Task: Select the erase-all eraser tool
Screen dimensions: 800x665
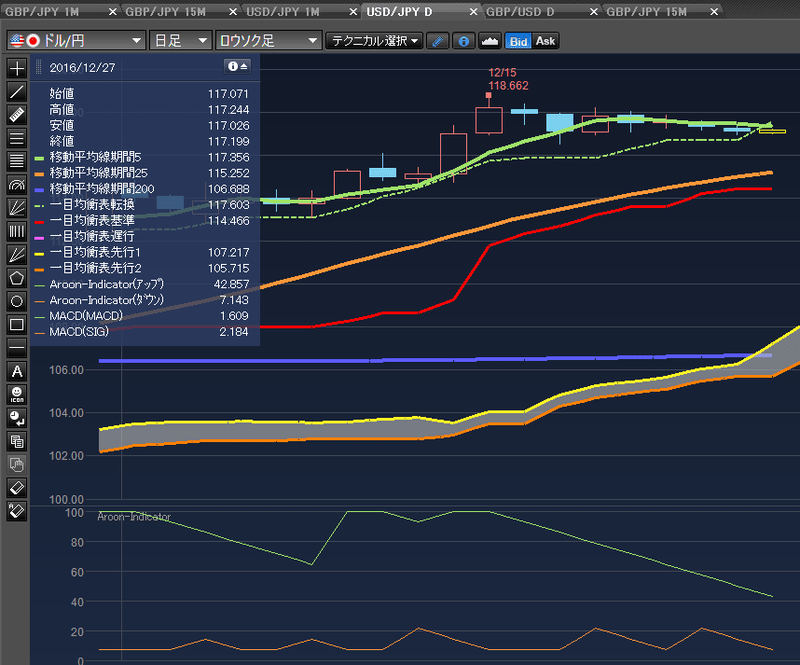Action: (x=17, y=511)
